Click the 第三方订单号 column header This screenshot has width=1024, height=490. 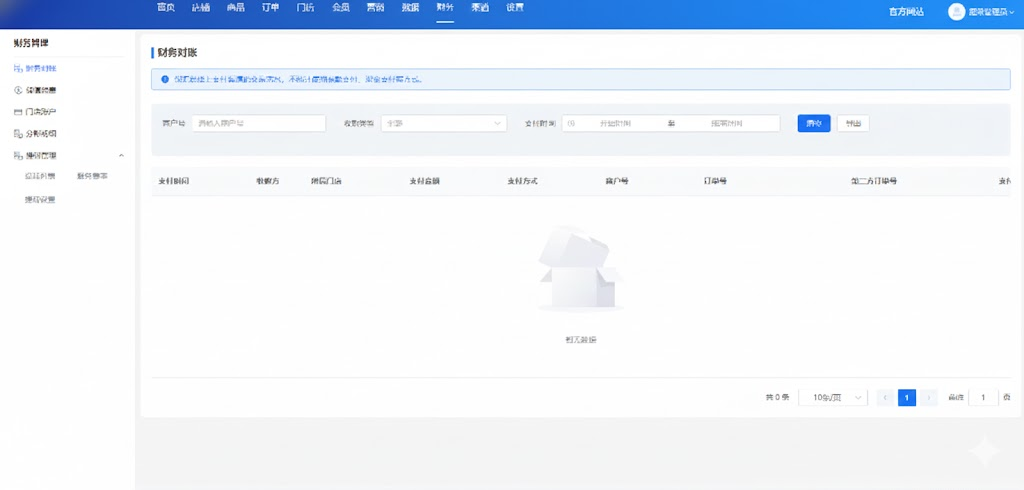coord(874,181)
